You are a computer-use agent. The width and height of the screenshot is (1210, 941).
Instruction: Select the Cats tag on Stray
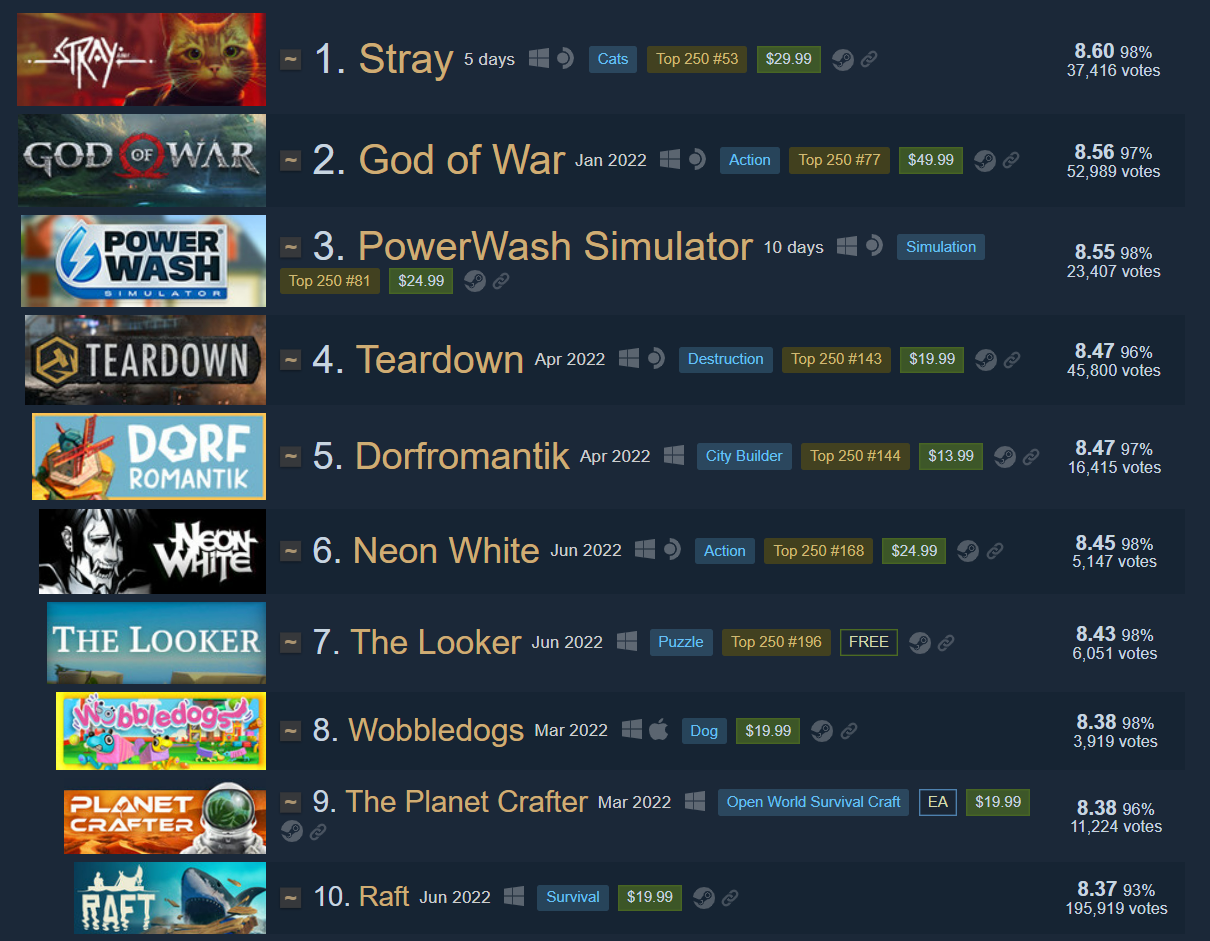pos(613,59)
